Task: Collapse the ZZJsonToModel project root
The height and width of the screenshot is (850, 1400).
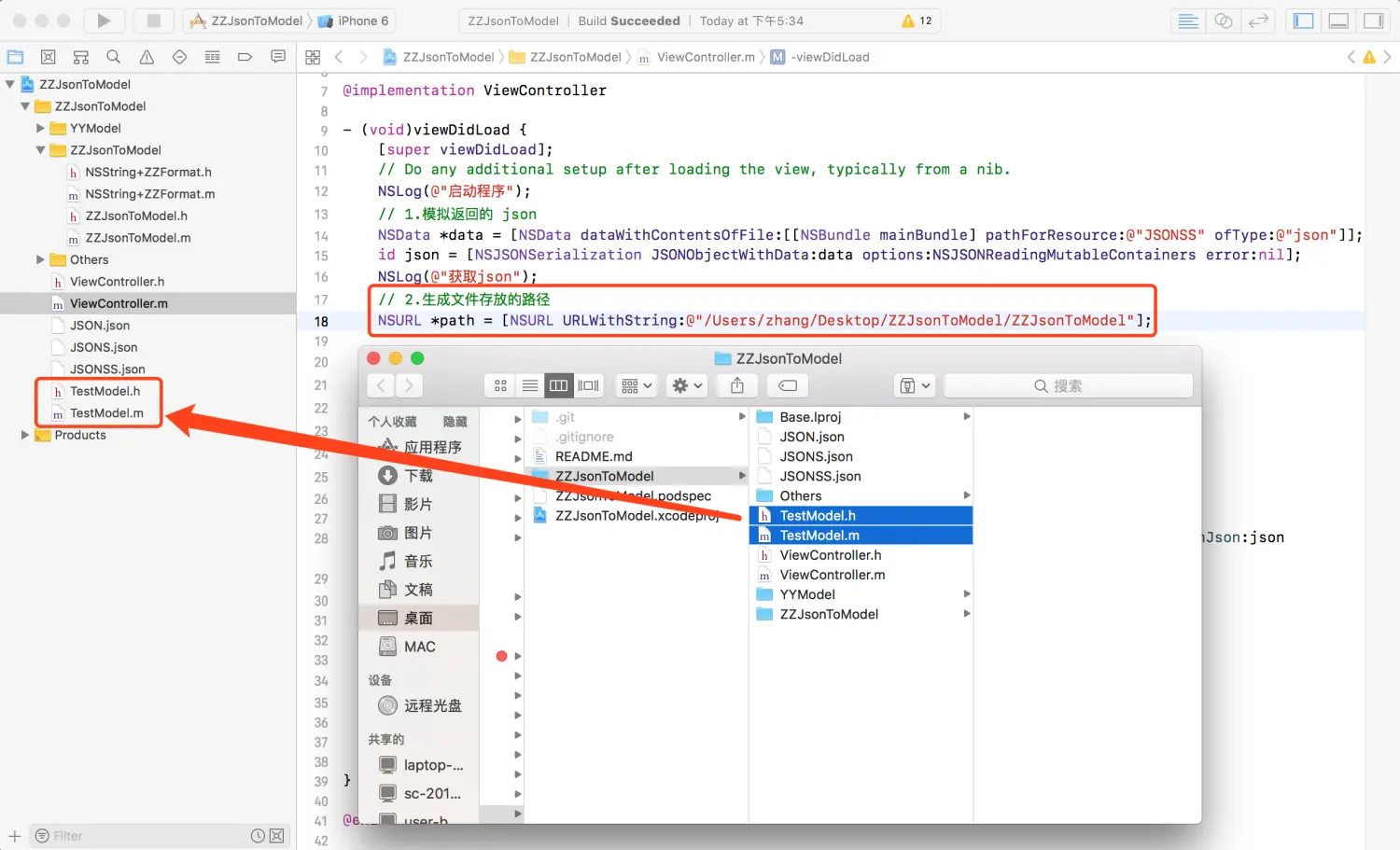Action: tap(10, 84)
